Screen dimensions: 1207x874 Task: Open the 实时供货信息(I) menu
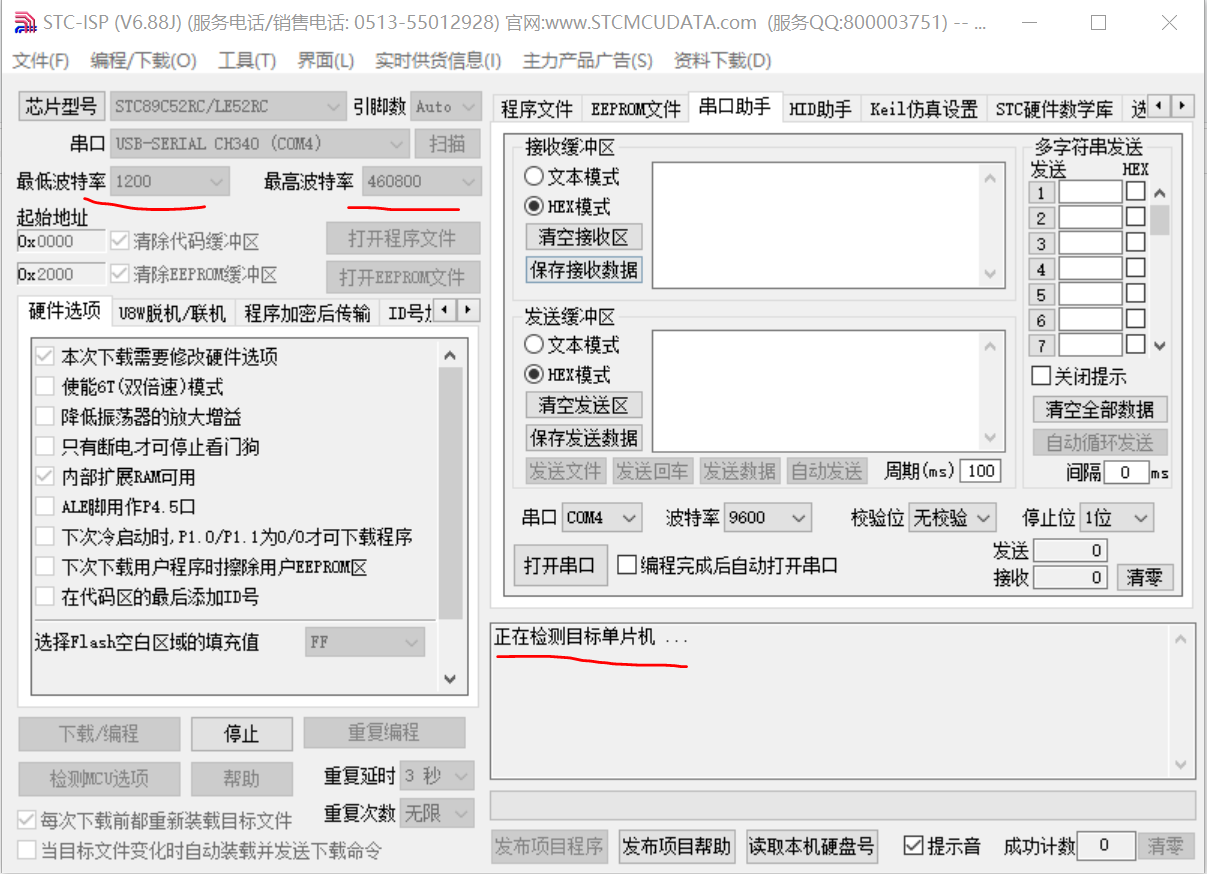(x=438, y=61)
